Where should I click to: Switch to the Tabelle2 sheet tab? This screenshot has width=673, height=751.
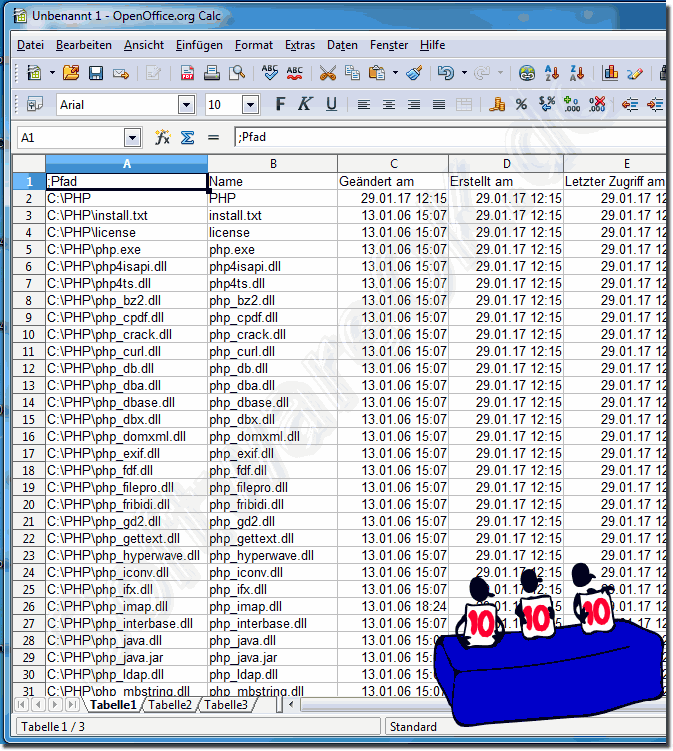coord(170,705)
